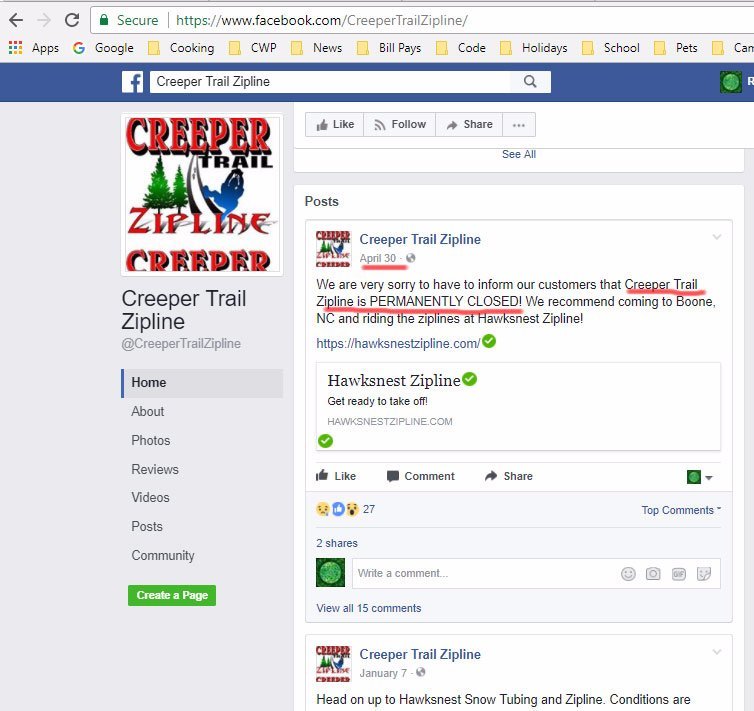Open the Cooking bookmarks folder
The height and width of the screenshot is (711, 754).
pyautogui.click(x=181, y=48)
